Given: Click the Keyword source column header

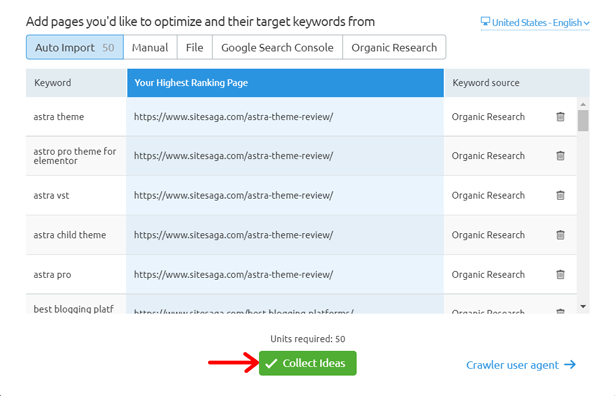Looking at the screenshot, I should [517, 83].
